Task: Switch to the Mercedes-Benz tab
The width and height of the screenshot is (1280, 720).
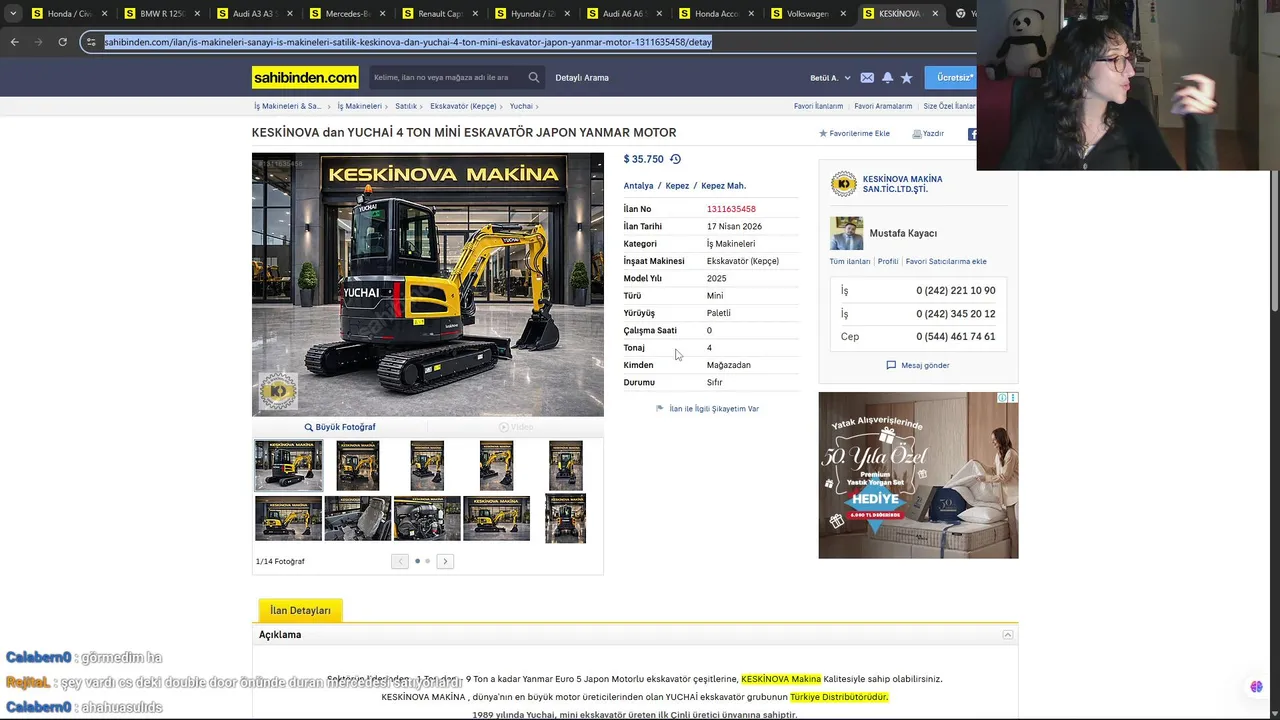Action: coord(345,14)
